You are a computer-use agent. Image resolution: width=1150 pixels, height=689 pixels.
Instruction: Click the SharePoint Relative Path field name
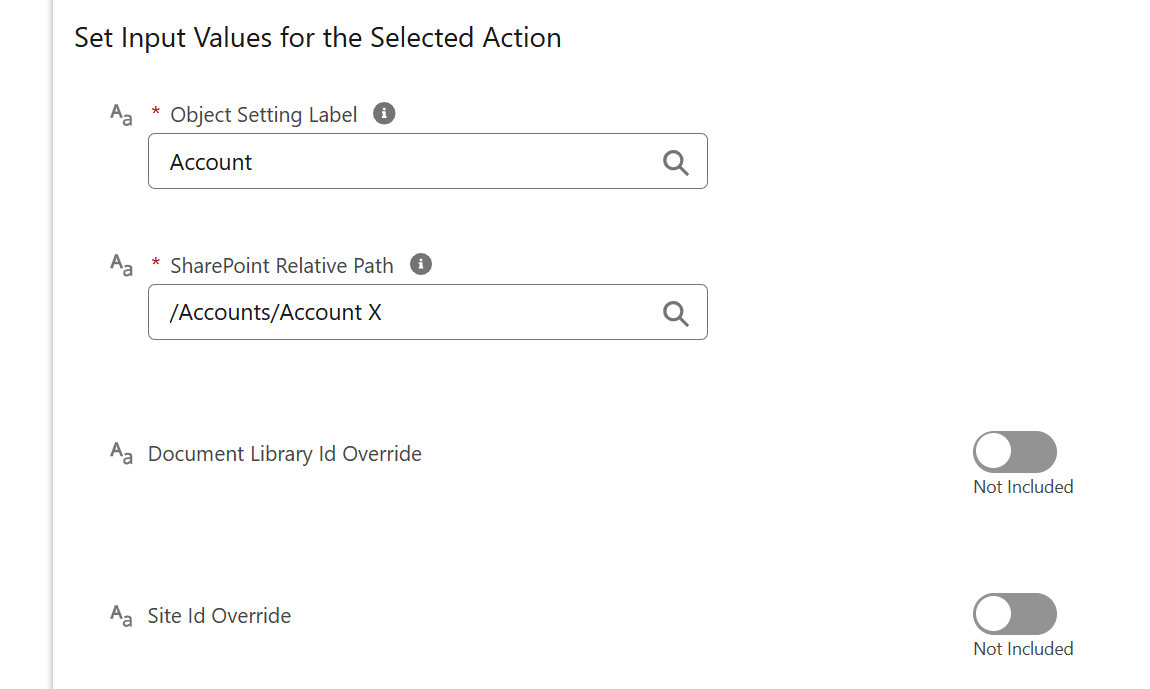tap(282, 266)
